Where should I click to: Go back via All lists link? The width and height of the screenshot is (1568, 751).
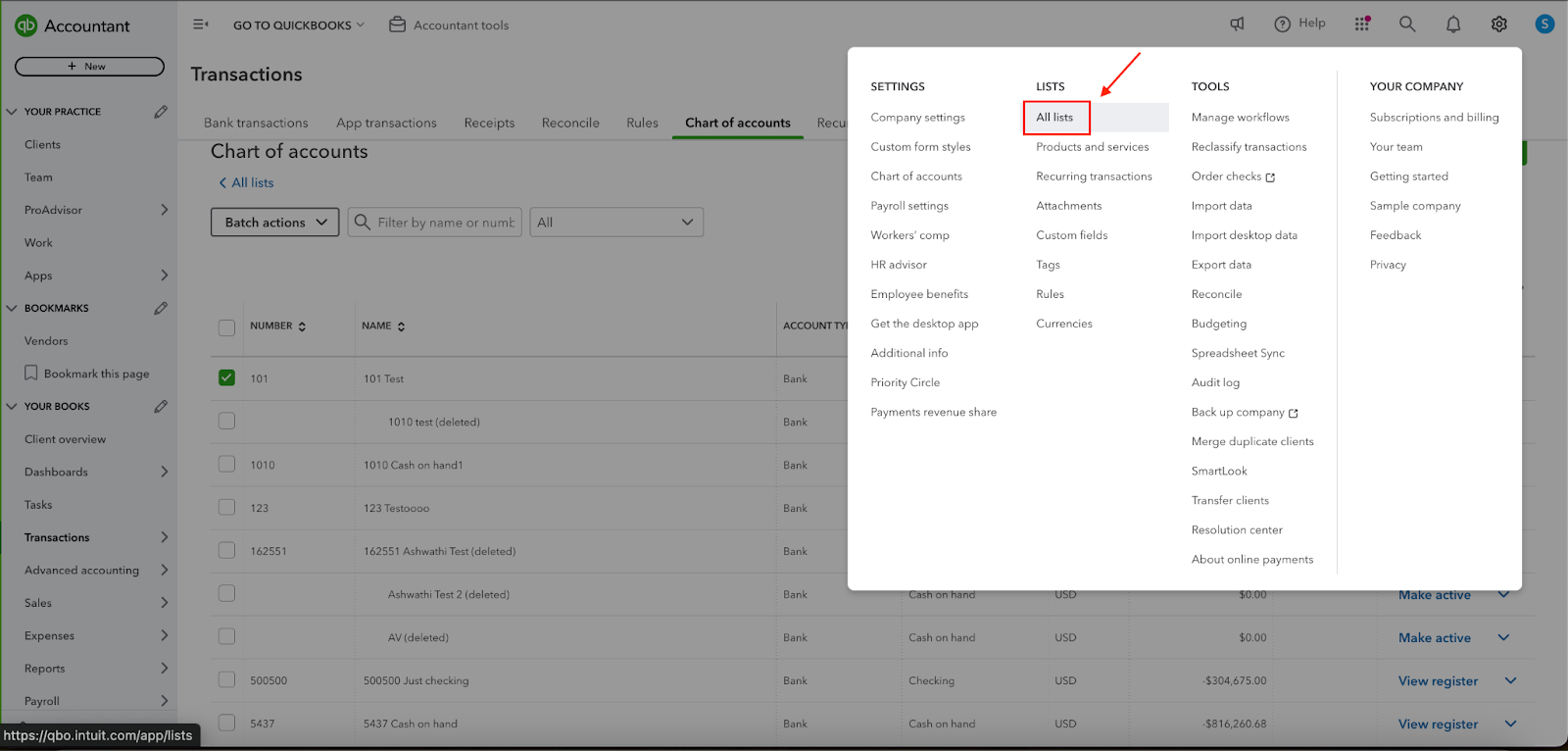[246, 182]
